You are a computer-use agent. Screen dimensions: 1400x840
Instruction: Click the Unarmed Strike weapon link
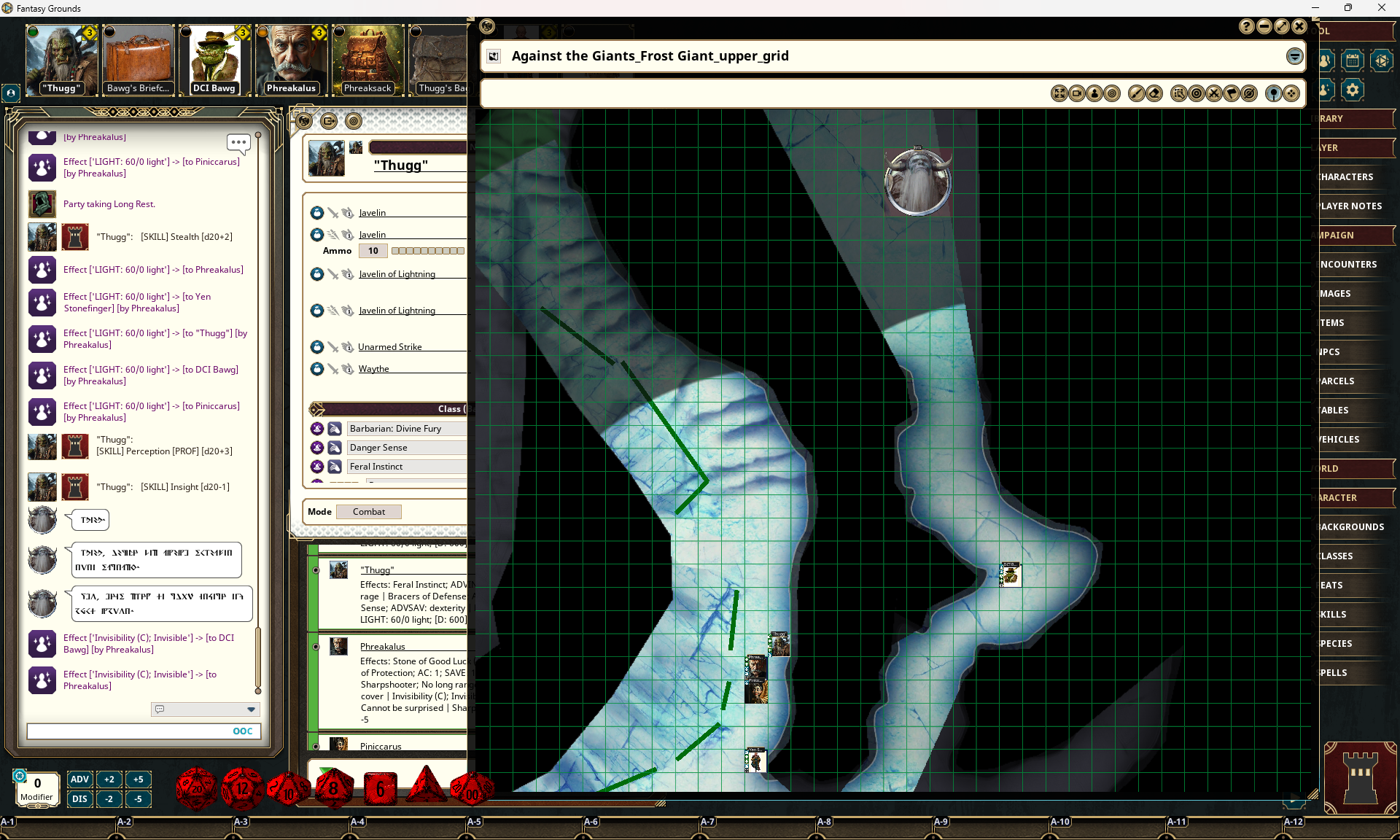[x=389, y=347]
